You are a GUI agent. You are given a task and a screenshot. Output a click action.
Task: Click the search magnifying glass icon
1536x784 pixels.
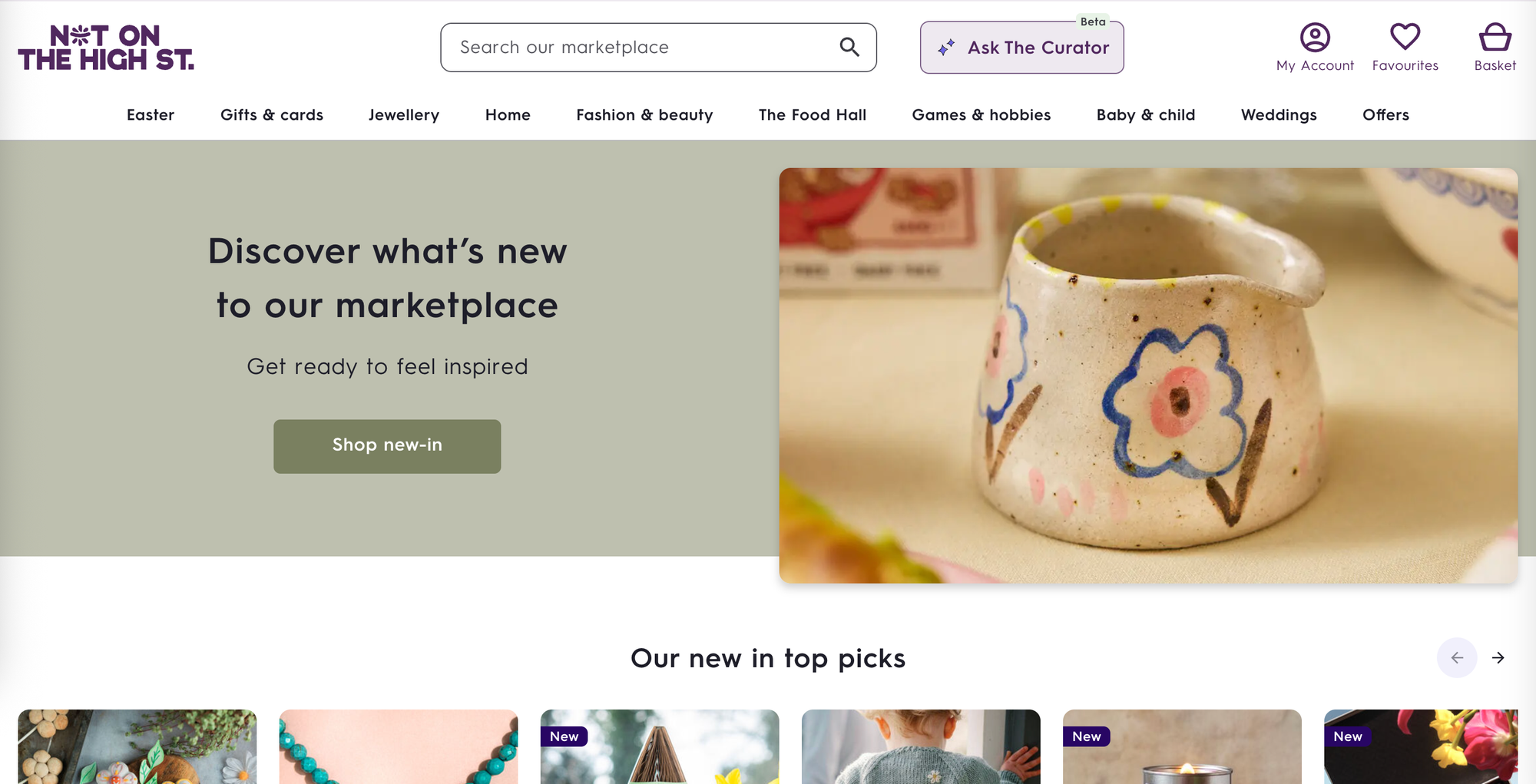tap(849, 47)
